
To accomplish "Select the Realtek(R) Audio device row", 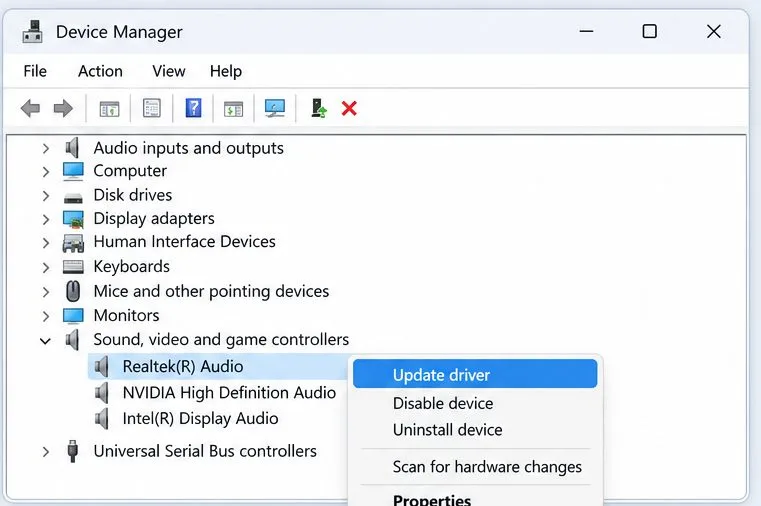I will 217,366.
